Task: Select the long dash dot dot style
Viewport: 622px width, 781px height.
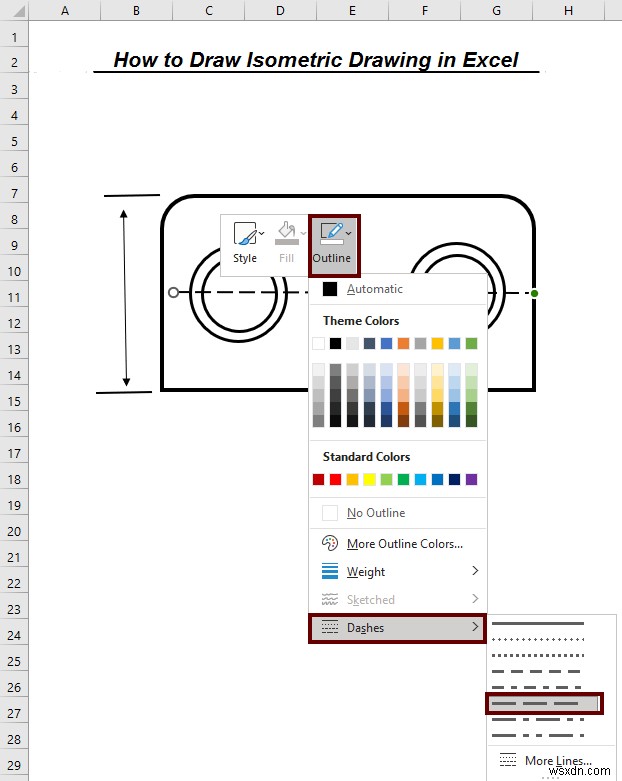Action: click(x=538, y=735)
